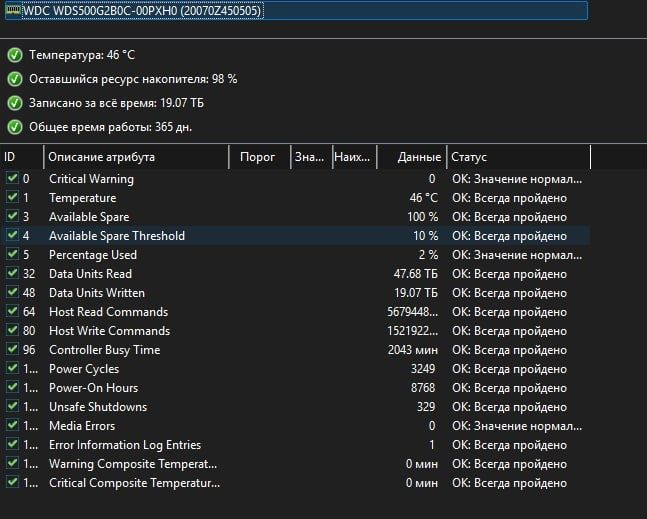
Task: Click the drive icon beside WDC WDS500G2B0C
Action: (x=13, y=10)
